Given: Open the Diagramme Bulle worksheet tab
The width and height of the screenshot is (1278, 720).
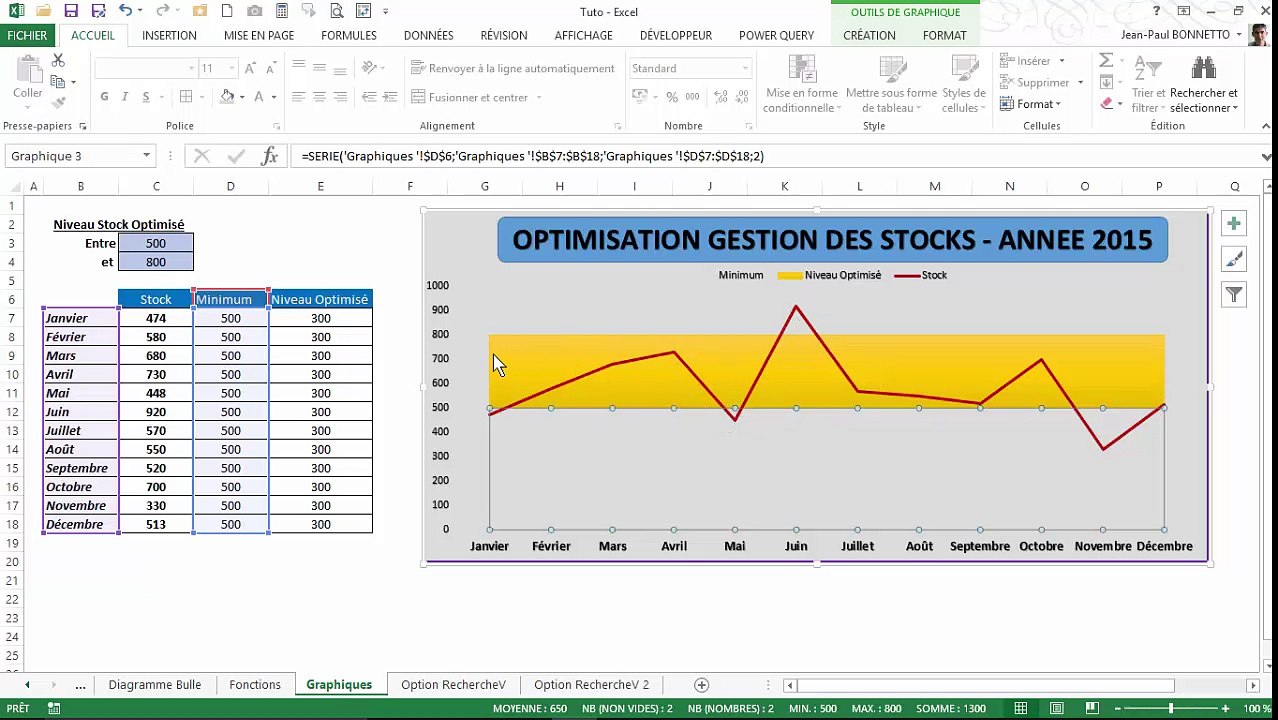Looking at the screenshot, I should click(x=155, y=685).
